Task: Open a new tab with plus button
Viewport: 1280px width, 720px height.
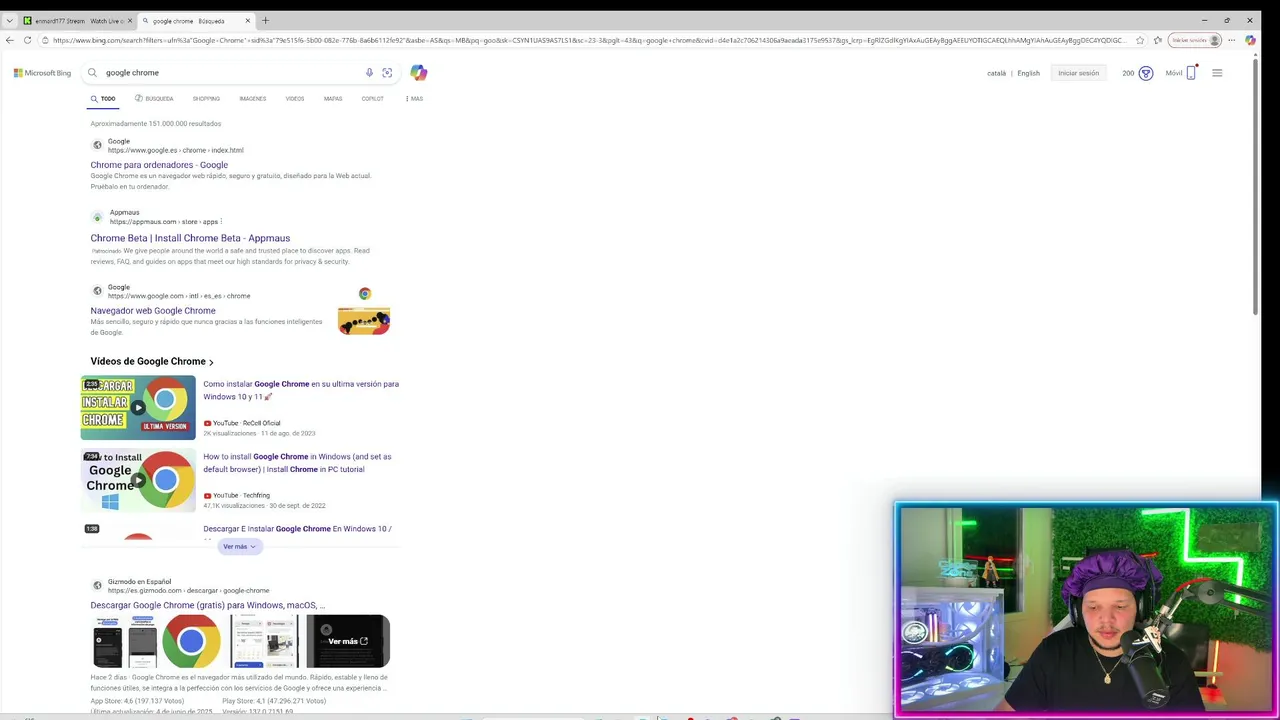Action: (265, 20)
